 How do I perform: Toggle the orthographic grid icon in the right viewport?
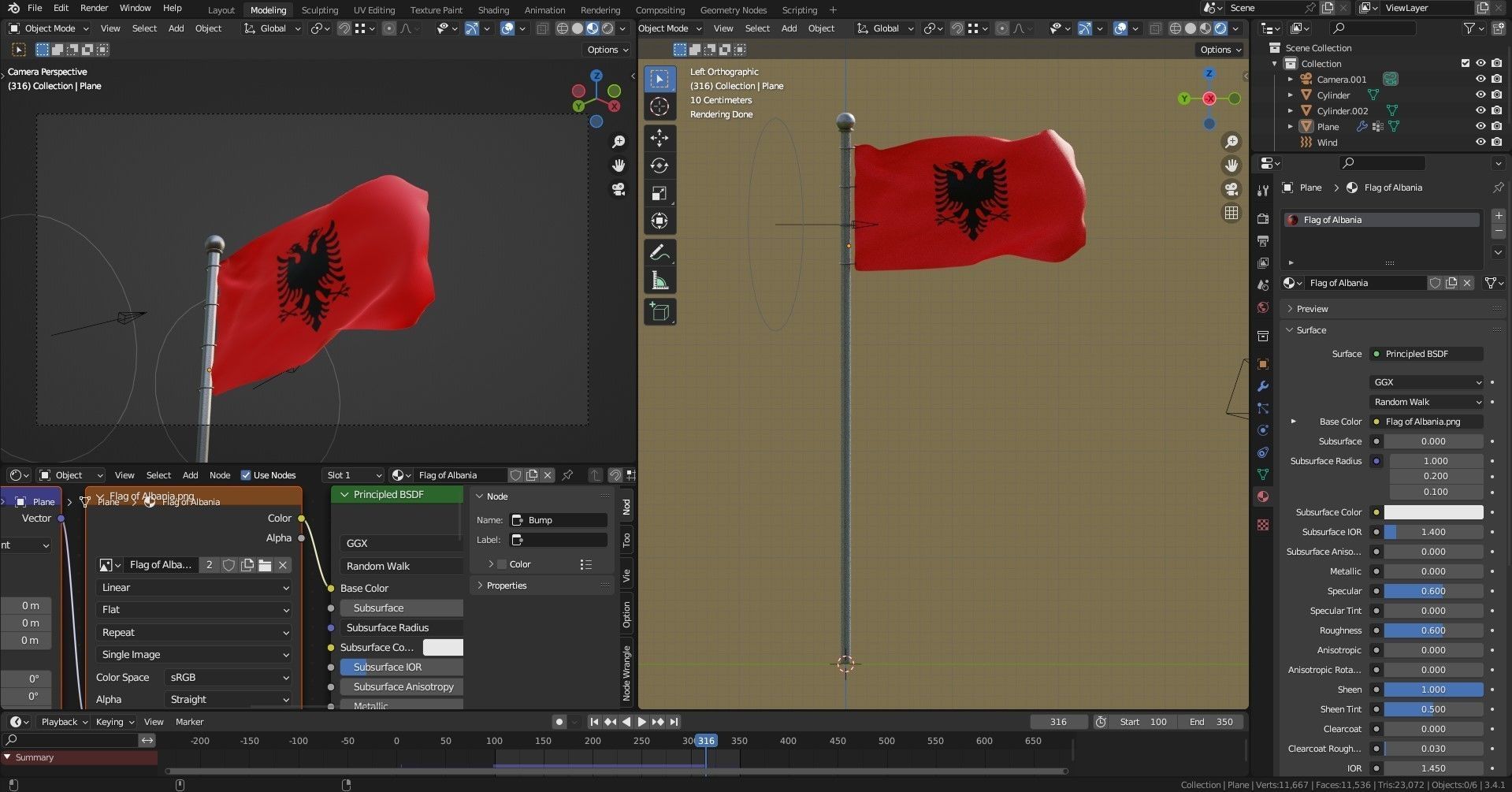(1231, 213)
